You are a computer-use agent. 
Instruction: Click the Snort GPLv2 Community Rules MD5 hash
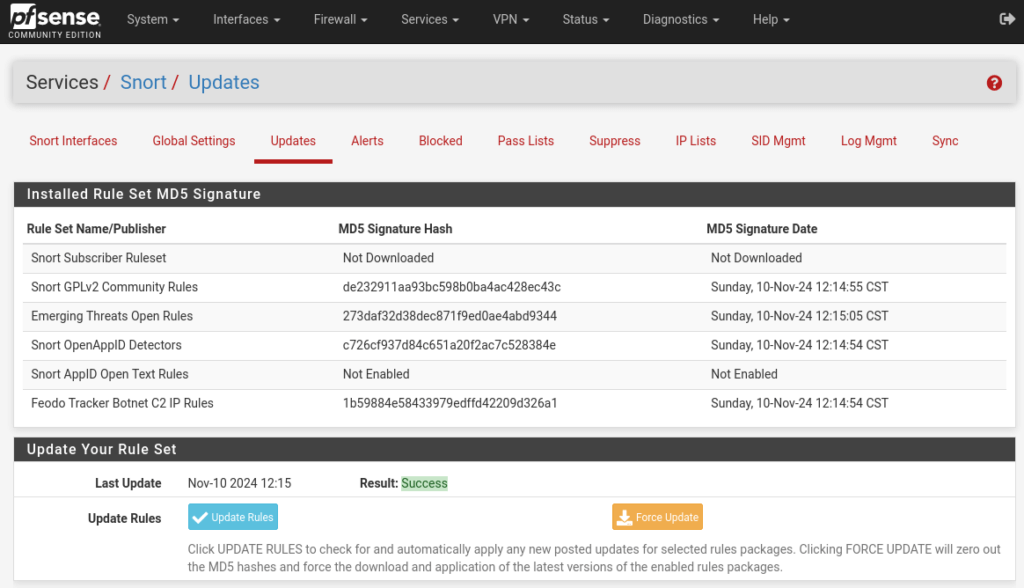pyautogui.click(x=452, y=287)
